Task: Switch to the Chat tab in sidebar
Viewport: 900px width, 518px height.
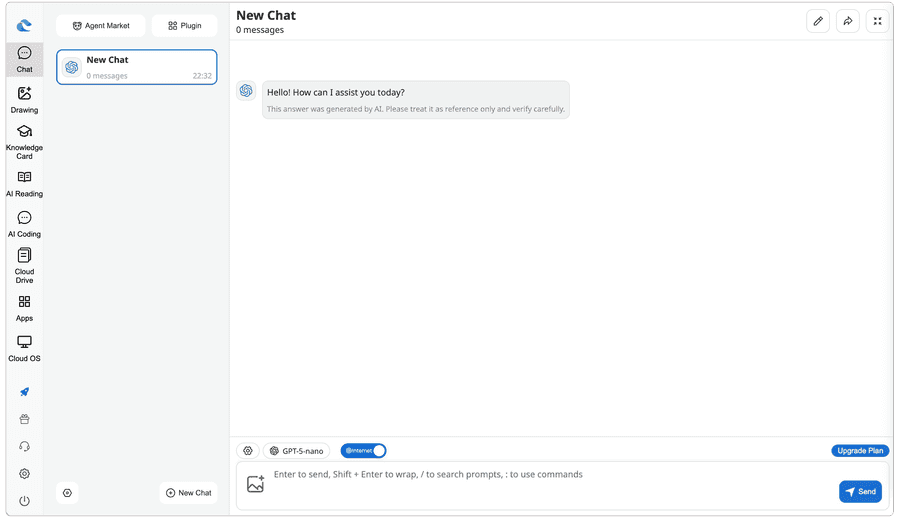Action: (24, 59)
